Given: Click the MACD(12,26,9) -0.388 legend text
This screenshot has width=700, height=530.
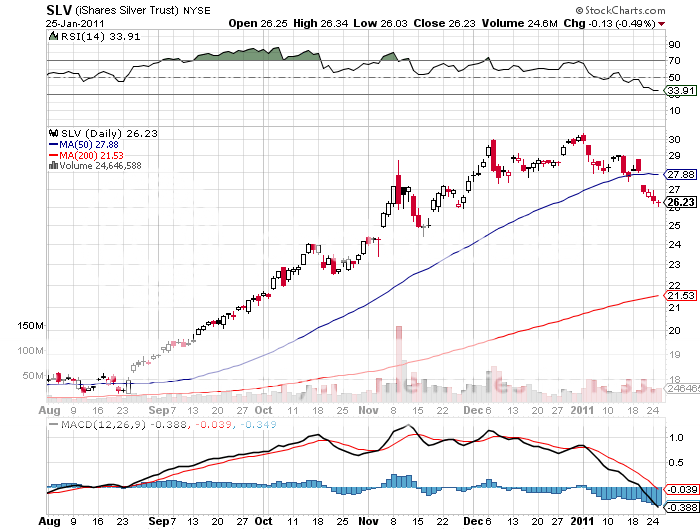Looking at the screenshot, I should [124, 425].
